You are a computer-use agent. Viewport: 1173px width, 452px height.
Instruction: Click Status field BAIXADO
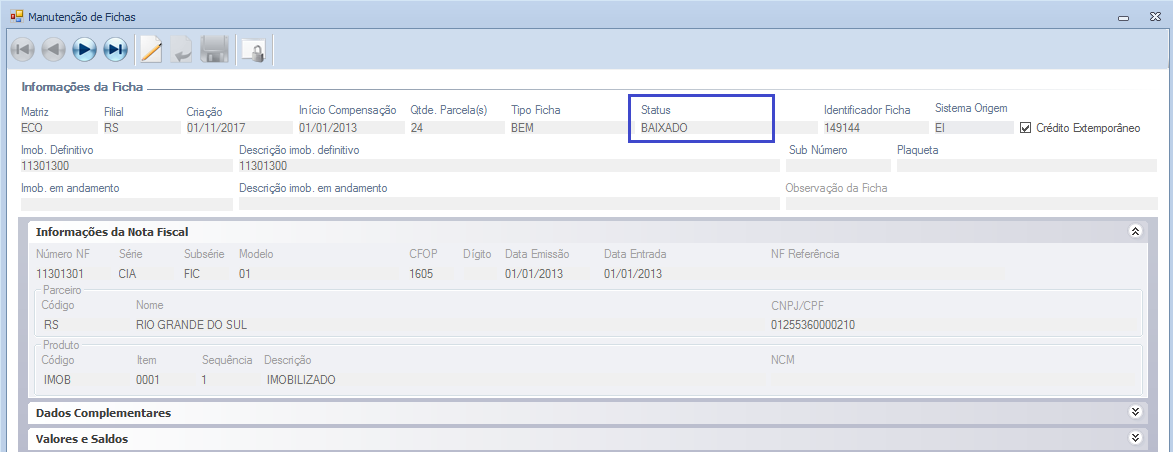(x=728, y=127)
